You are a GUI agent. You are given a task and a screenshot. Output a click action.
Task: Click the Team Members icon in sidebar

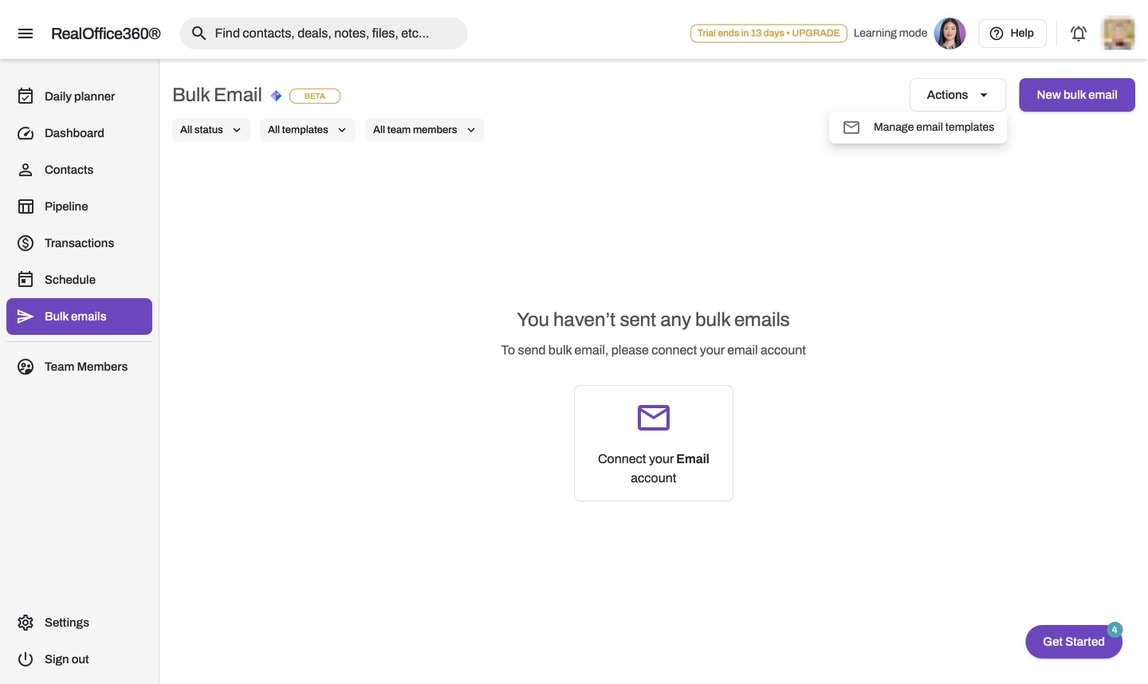(25, 367)
